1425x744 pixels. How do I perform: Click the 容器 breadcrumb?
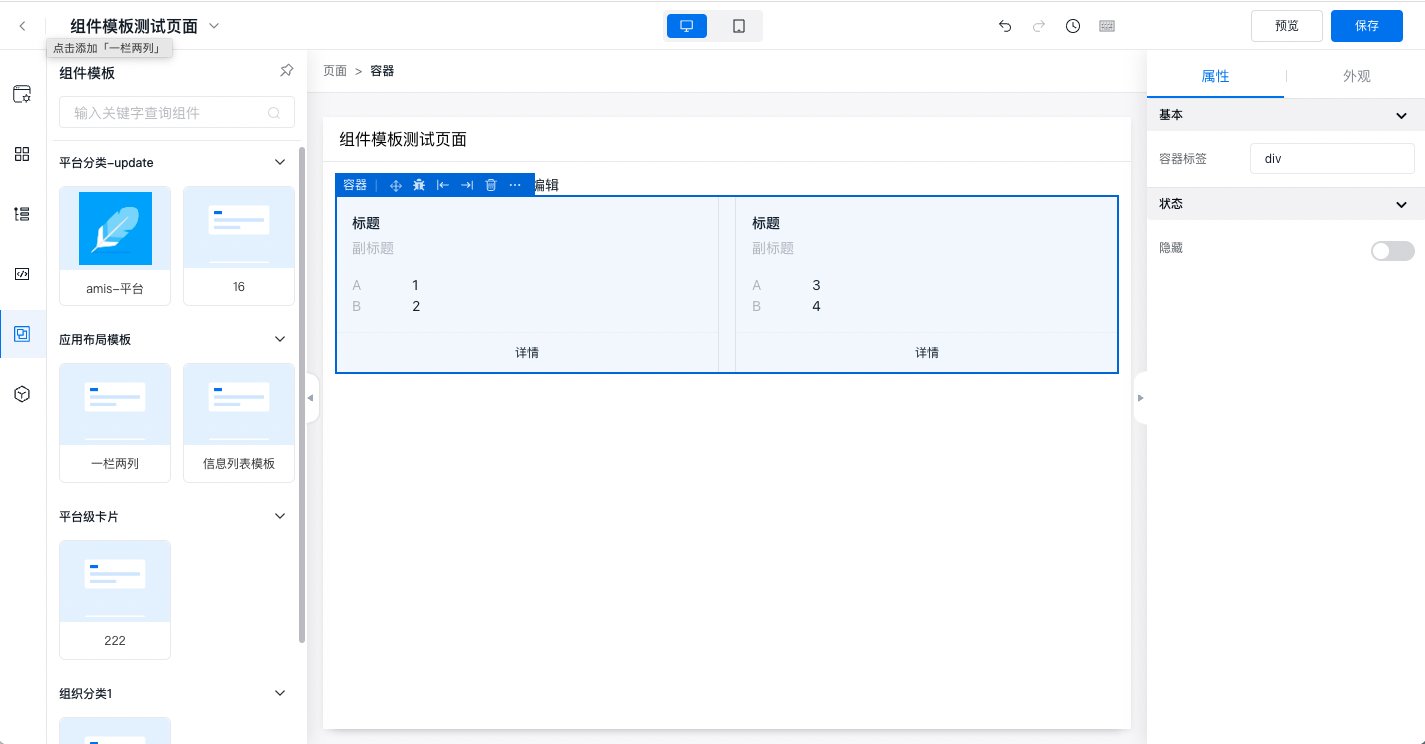[382, 71]
